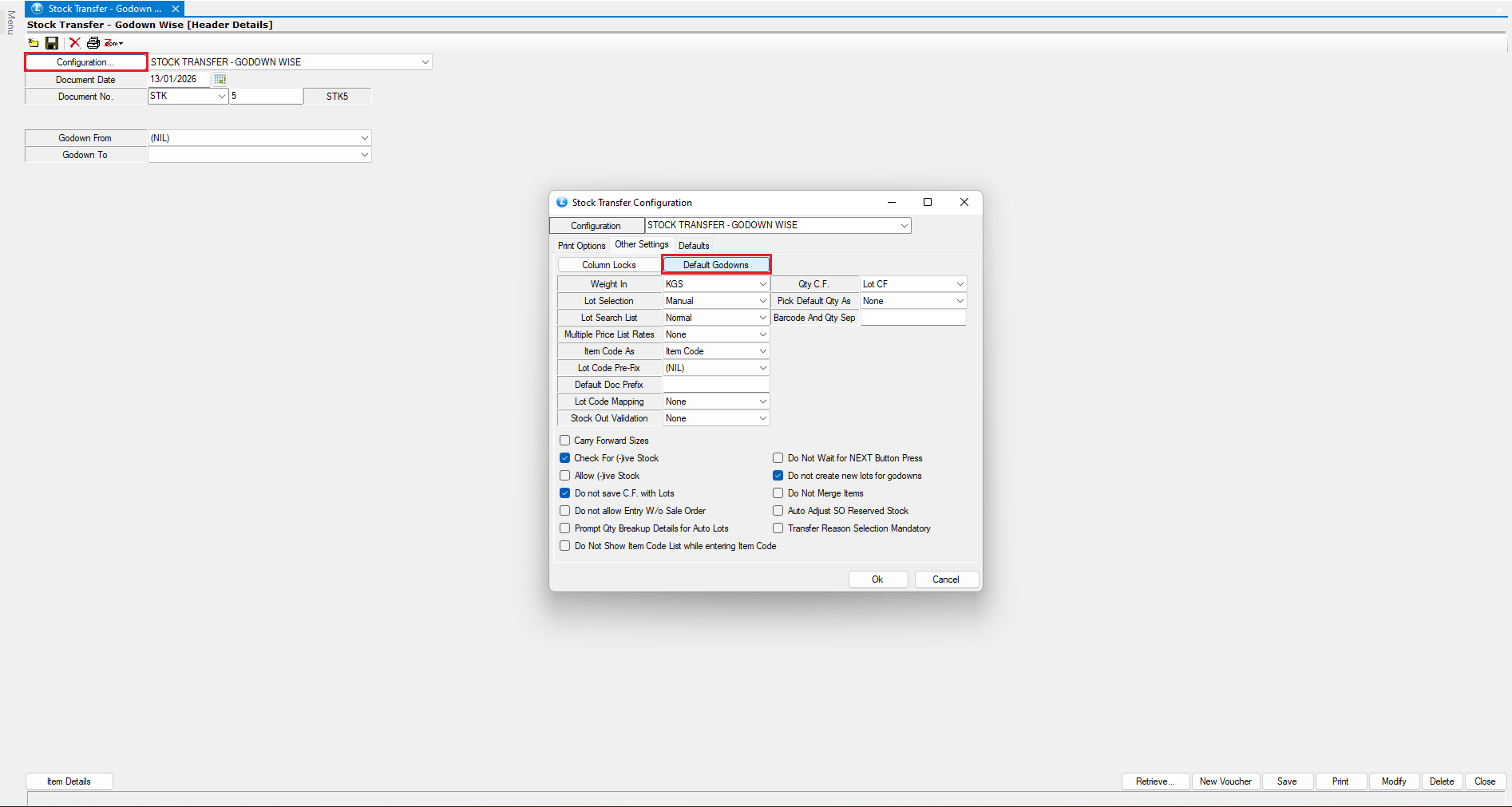Click the floppy disk save icon
The width and height of the screenshot is (1512, 807).
point(52,43)
